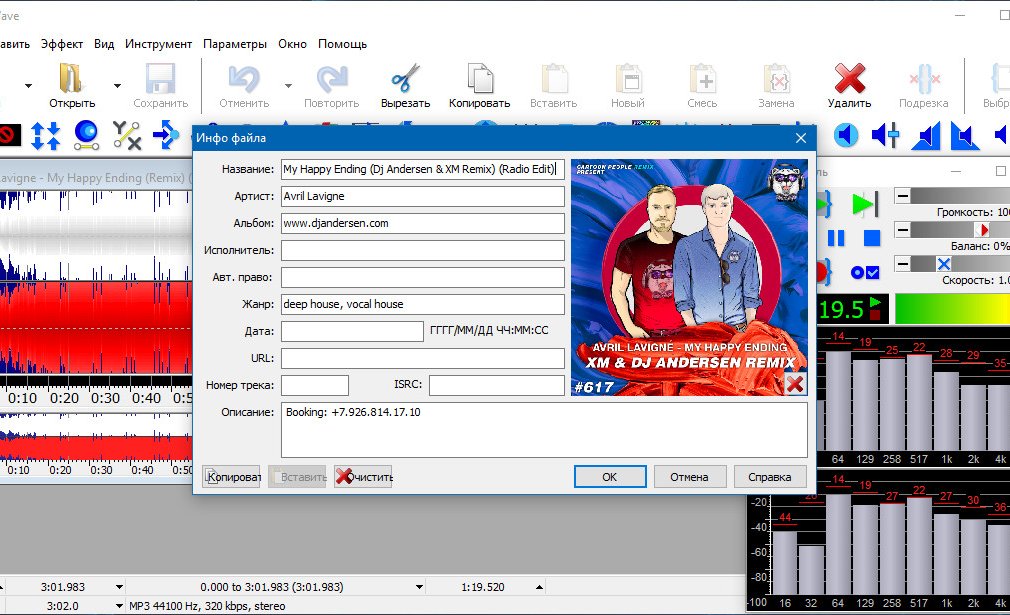Open the Вид menu
The height and width of the screenshot is (615, 1010).
click(104, 44)
